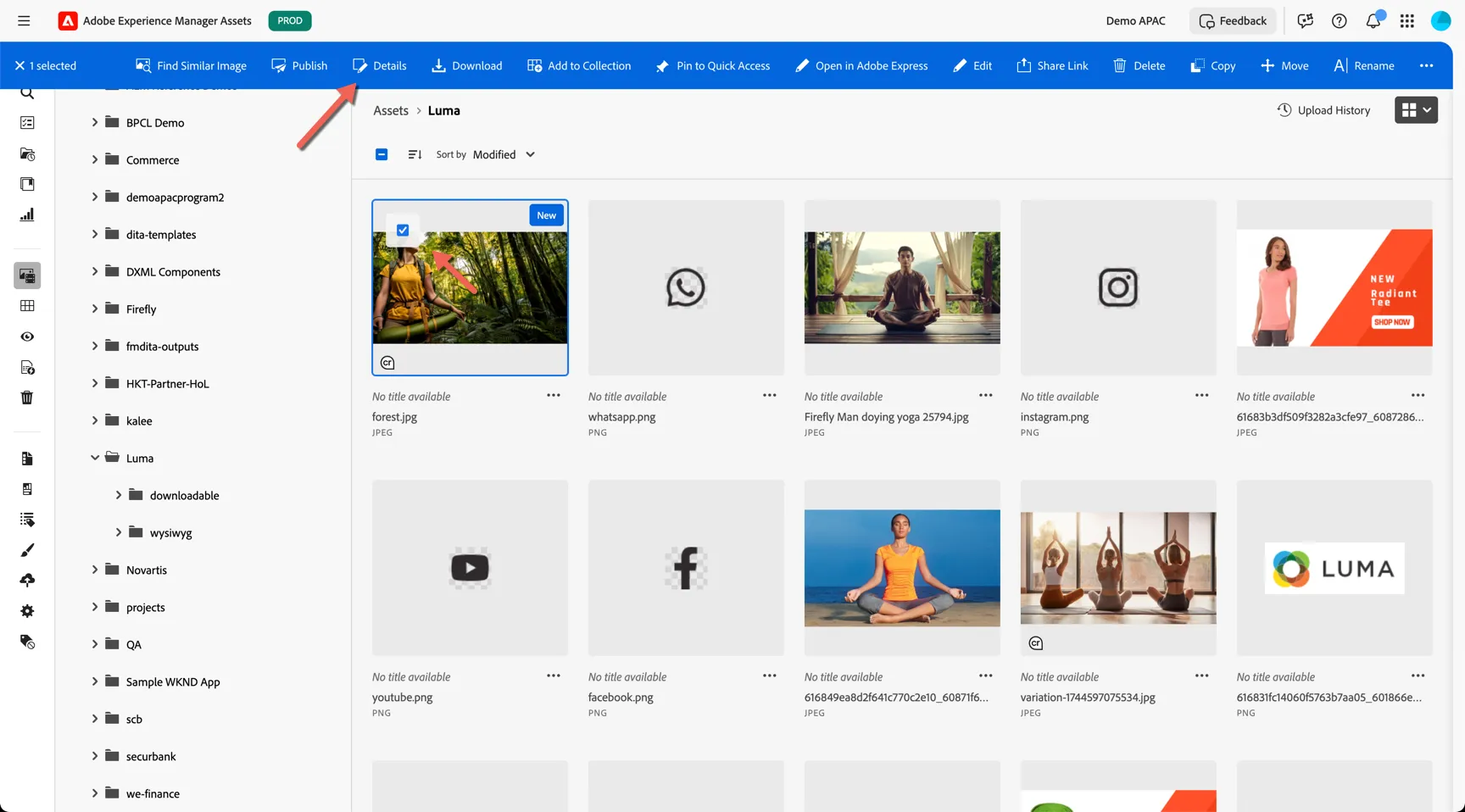This screenshot has height=812, width=1465.
Task: Open in Adobe Express
Action: point(861,65)
